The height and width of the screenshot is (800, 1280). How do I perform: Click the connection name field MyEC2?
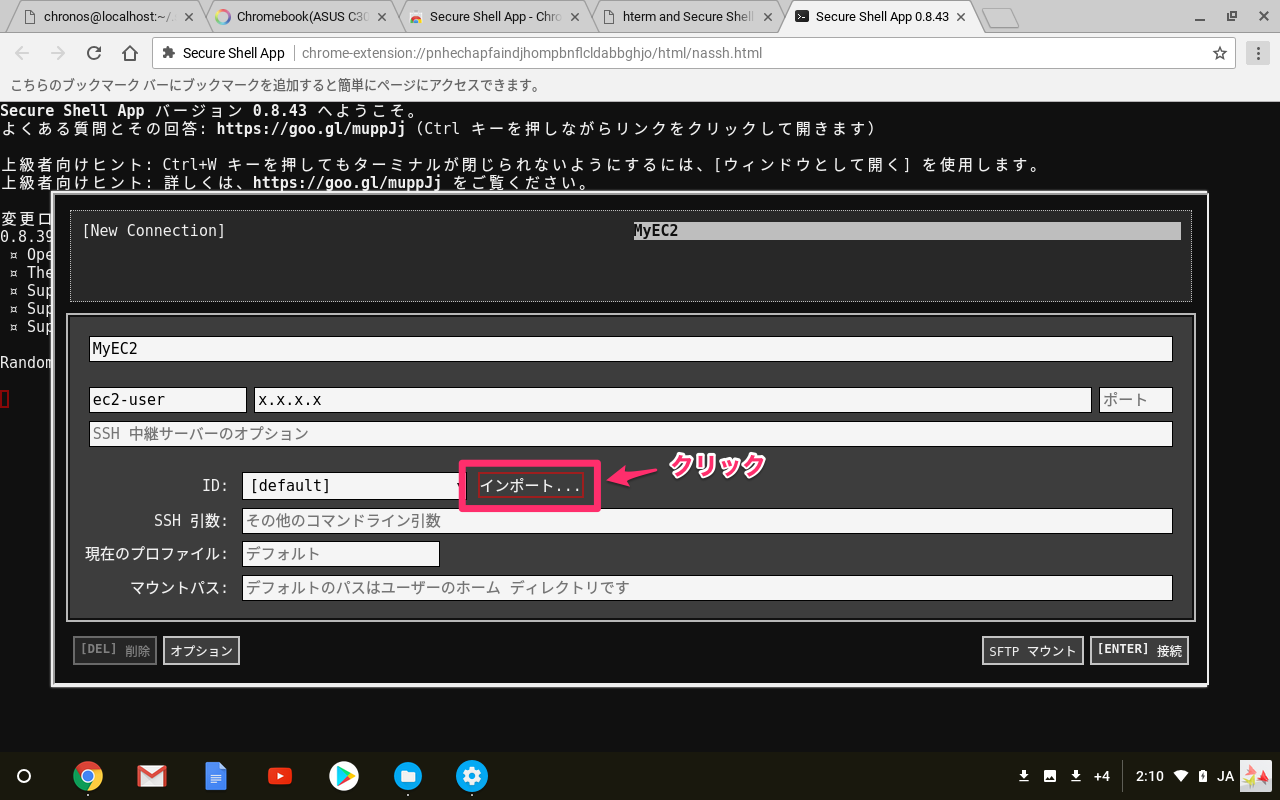coord(631,349)
